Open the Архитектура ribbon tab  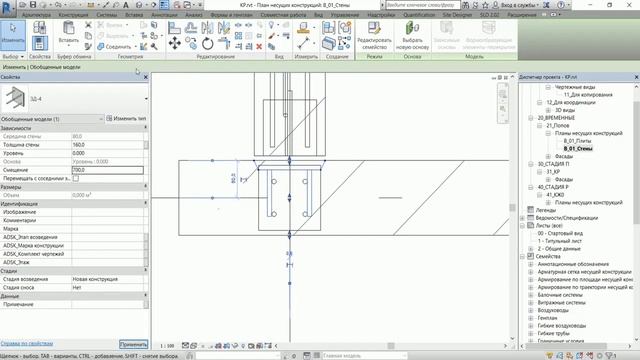coord(37,15)
